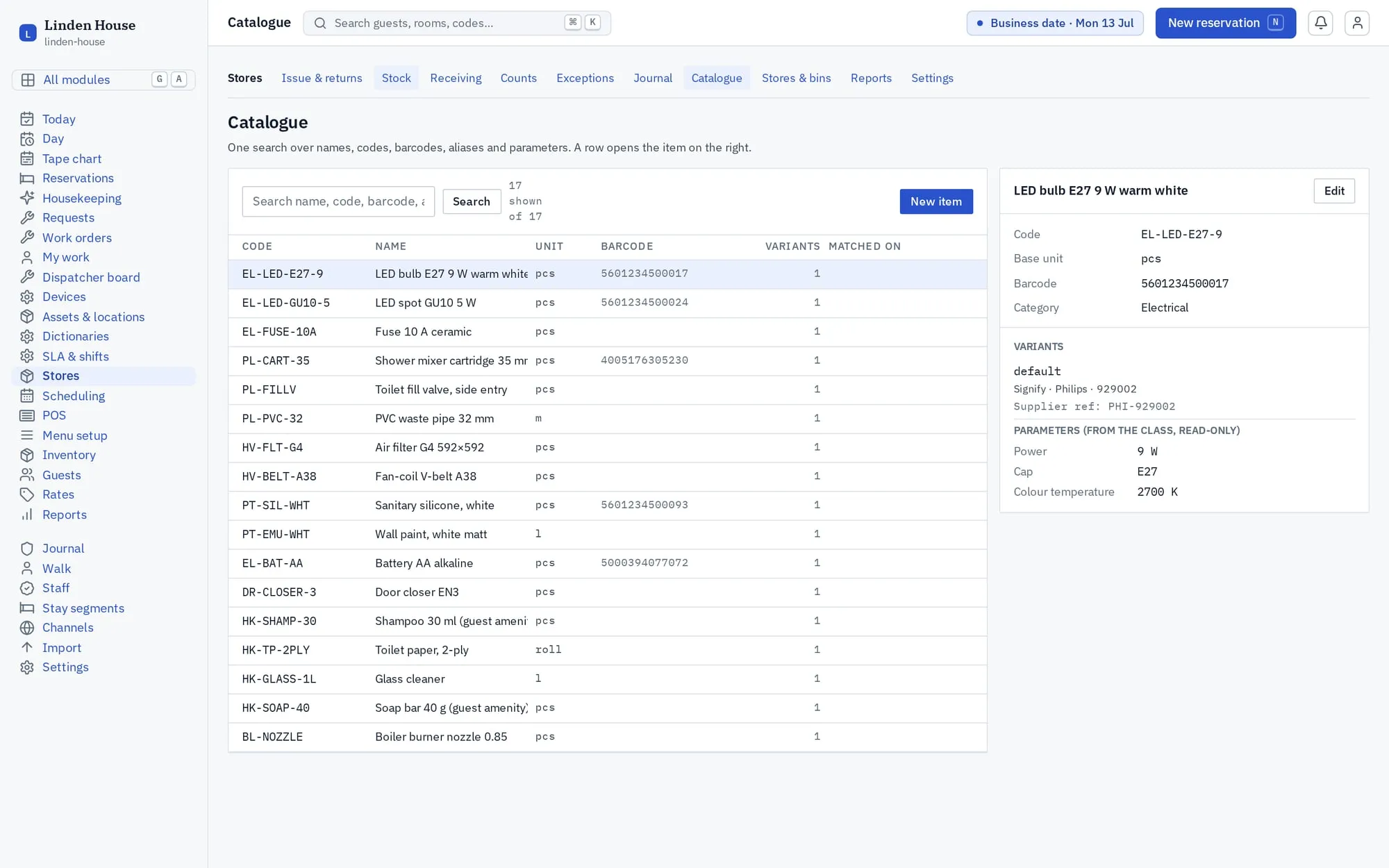The width and height of the screenshot is (1389, 868).
Task: Click the BL-NOZZLE code cell
Action: pos(272,737)
